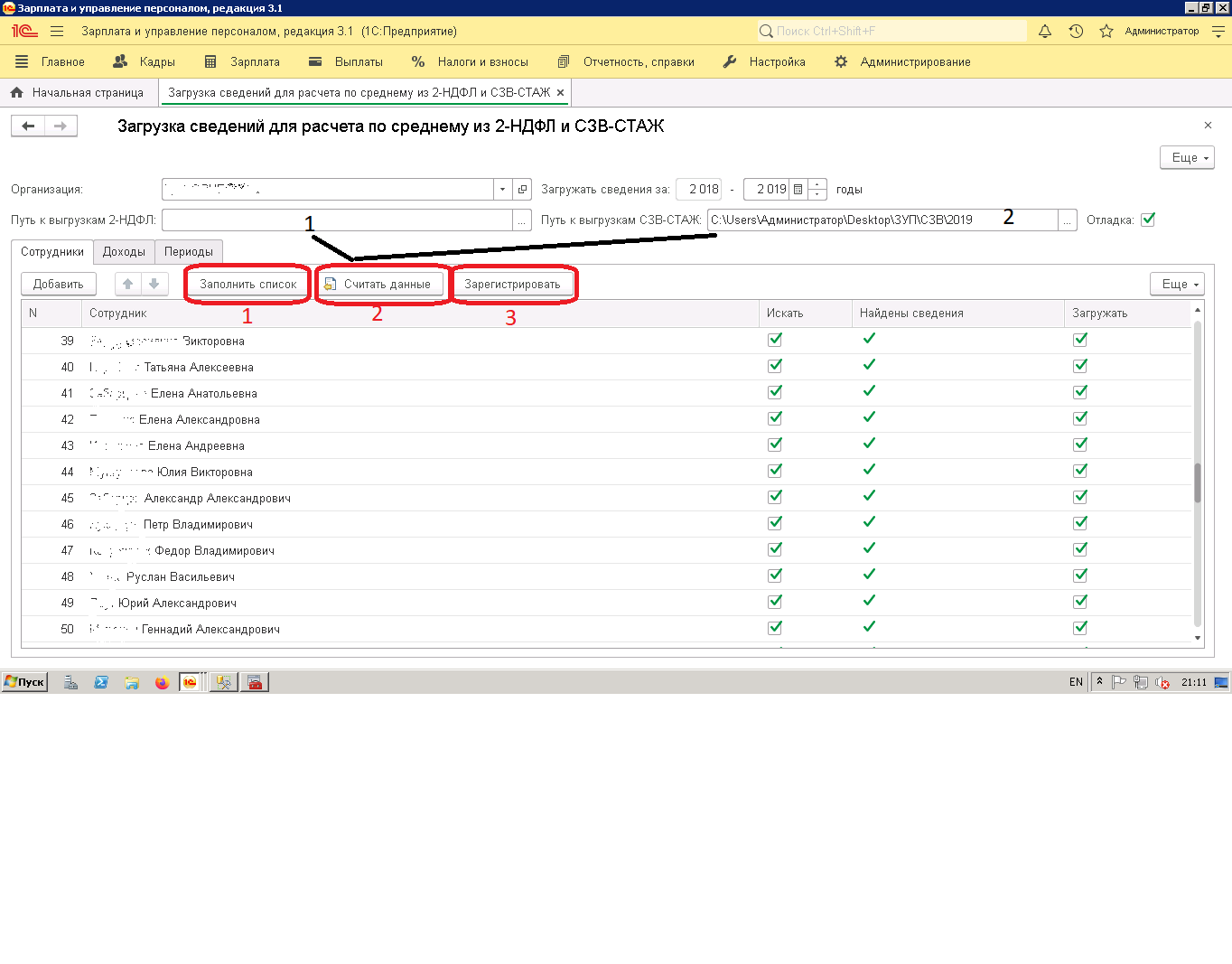Switch to the 1C taskbar application icon

tap(190, 682)
